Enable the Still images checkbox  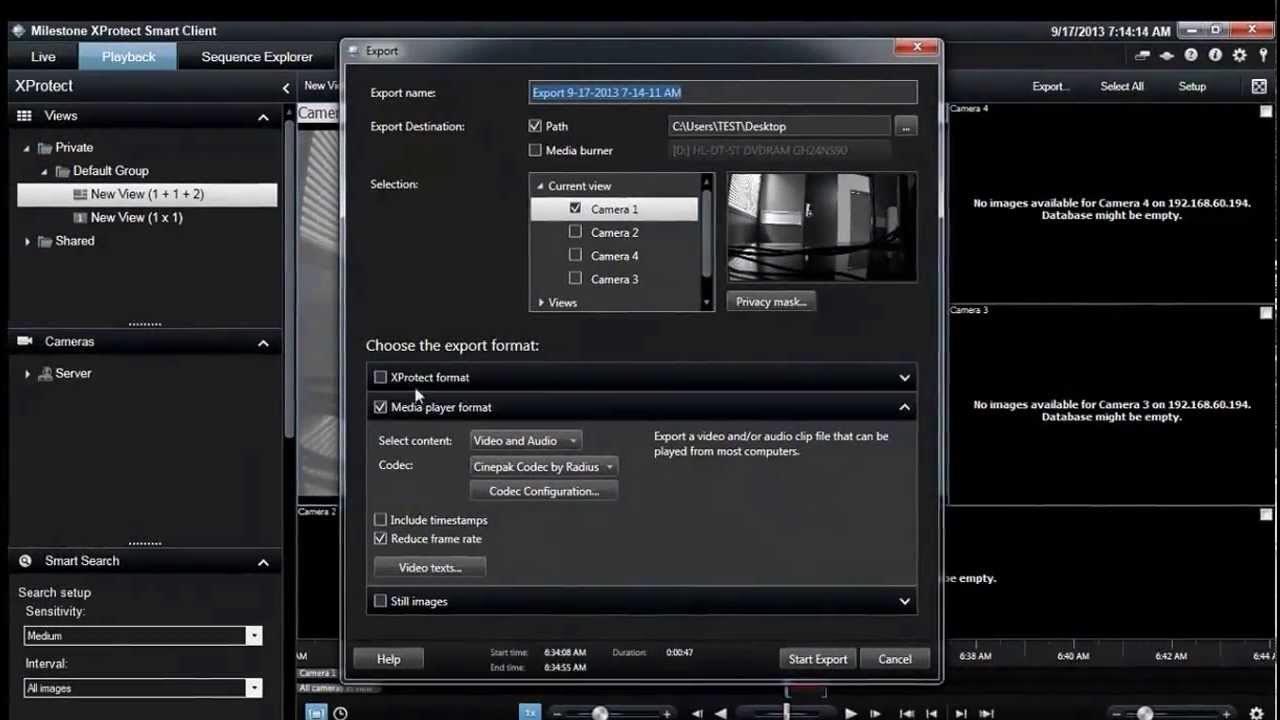point(380,601)
